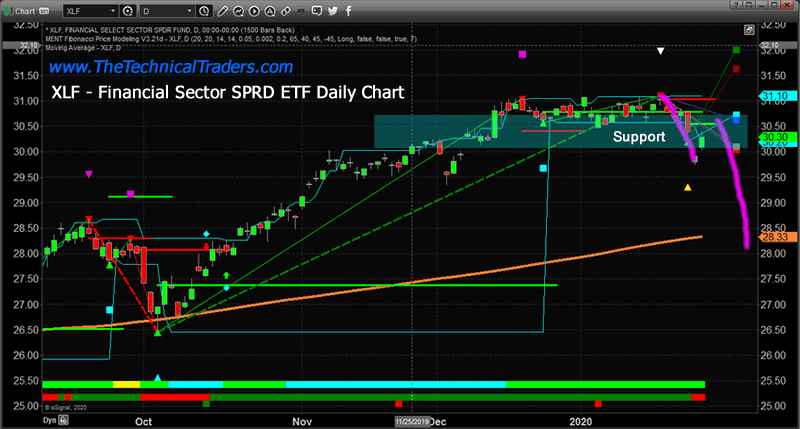Click the small EFS toolbar icon
Screen dimensions: 800x429
pos(302,10)
